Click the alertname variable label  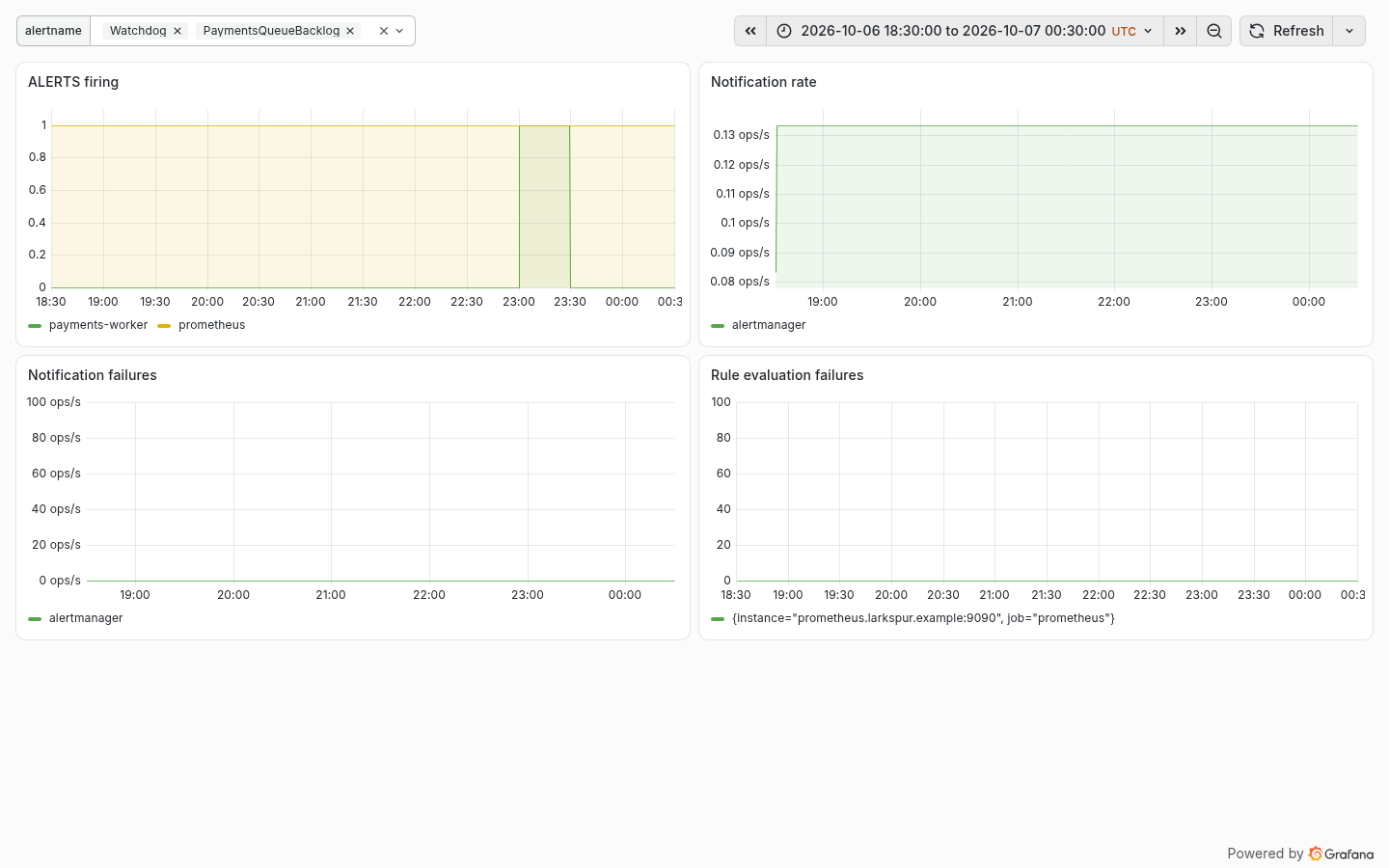coord(53,31)
